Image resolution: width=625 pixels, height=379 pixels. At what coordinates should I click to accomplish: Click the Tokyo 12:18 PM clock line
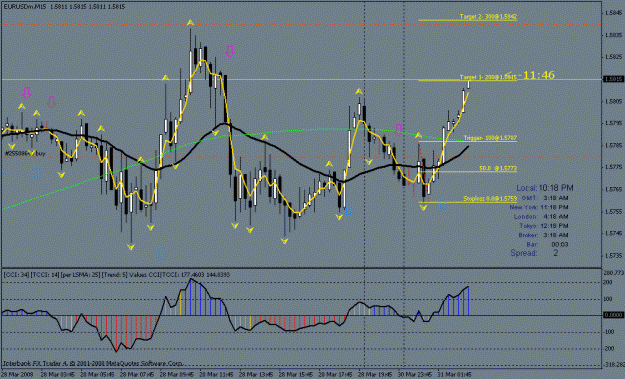(544, 226)
